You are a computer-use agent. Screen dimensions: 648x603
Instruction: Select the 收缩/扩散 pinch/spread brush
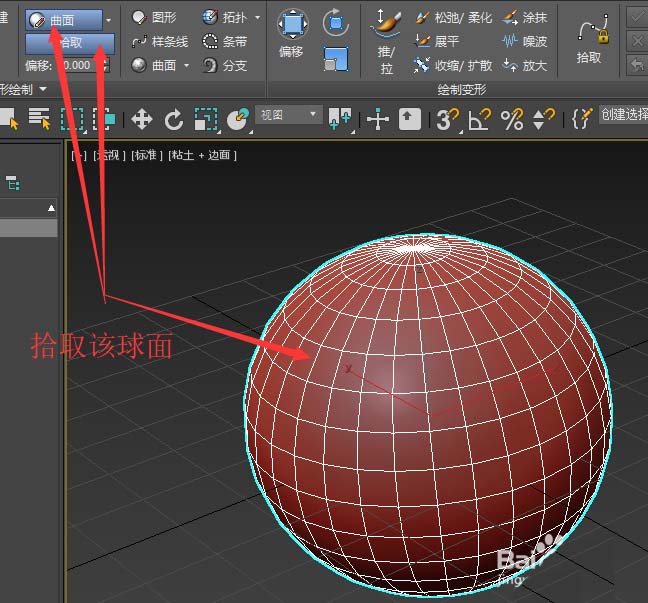453,65
